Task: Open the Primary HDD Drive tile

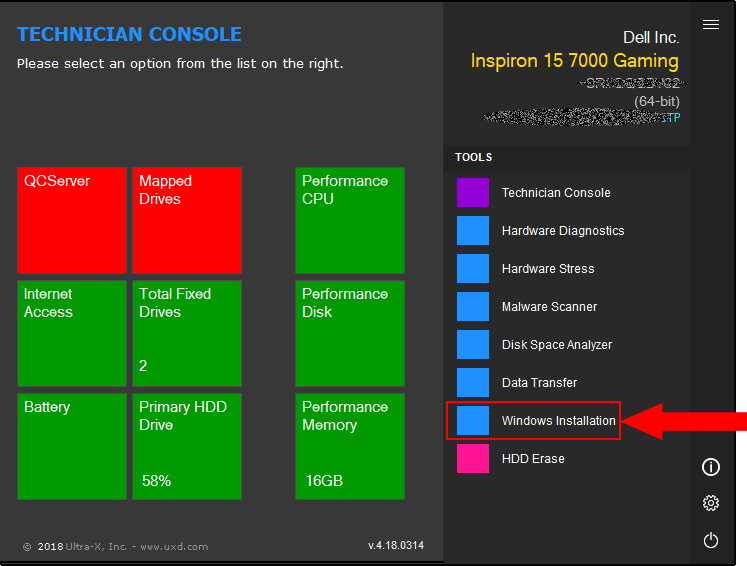Action: click(x=187, y=446)
